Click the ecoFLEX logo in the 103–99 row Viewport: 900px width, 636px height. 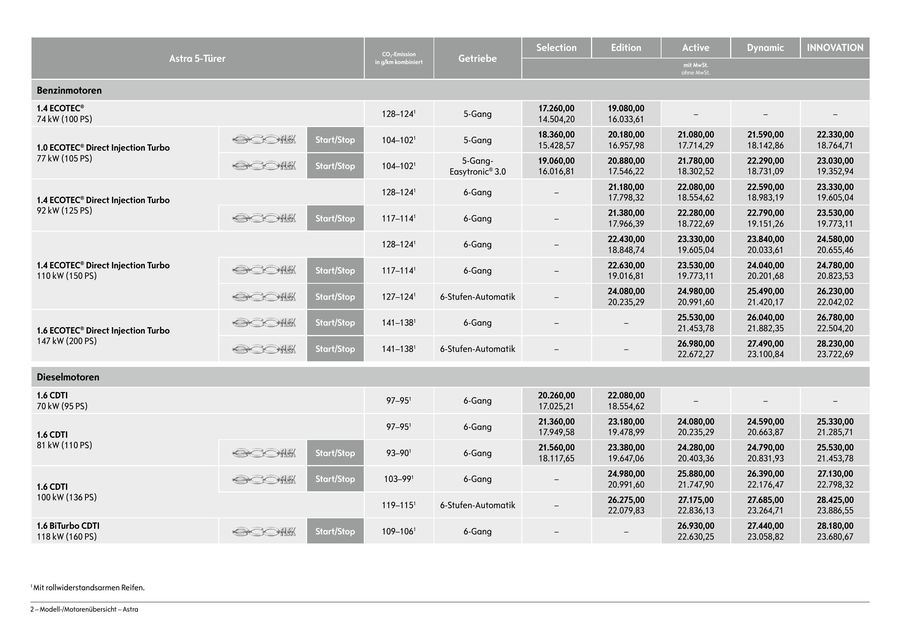(263, 479)
